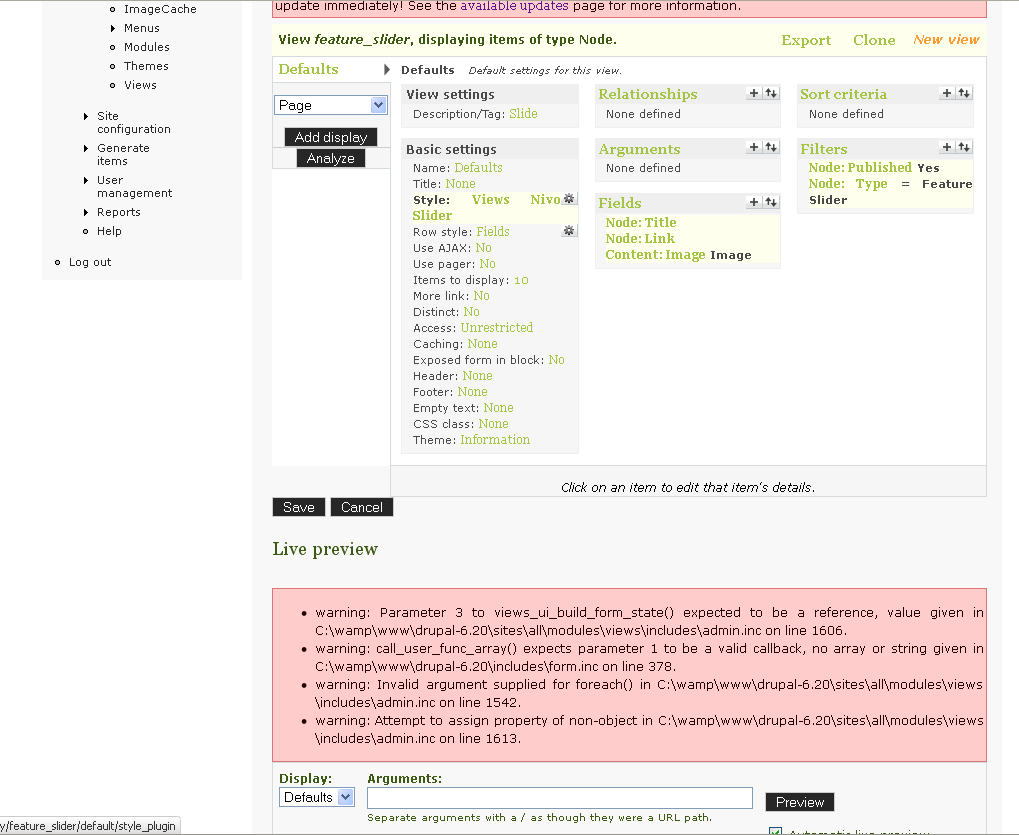This screenshot has width=1019, height=835.
Task: Open Views from the sidebar menu
Action: point(140,85)
